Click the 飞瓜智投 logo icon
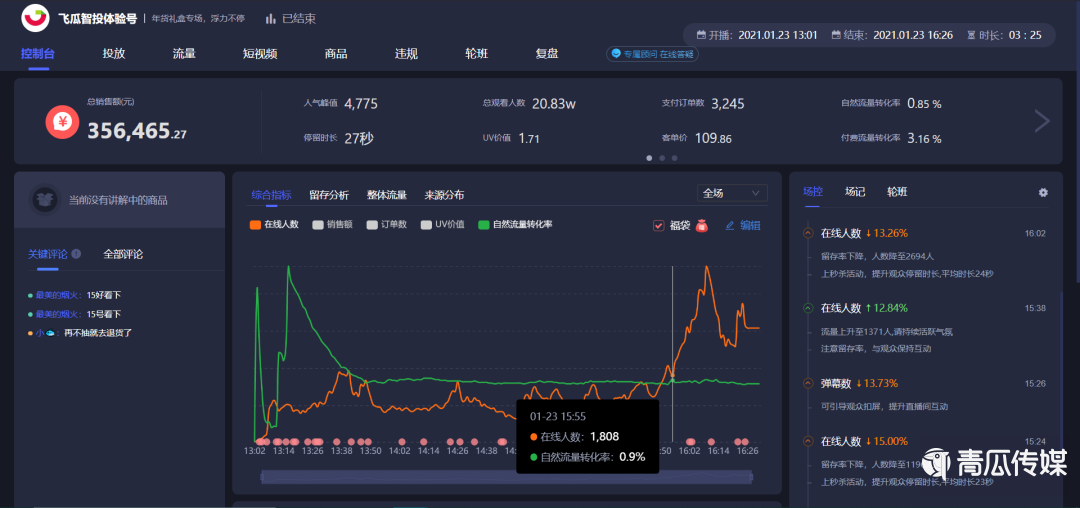 coord(35,18)
